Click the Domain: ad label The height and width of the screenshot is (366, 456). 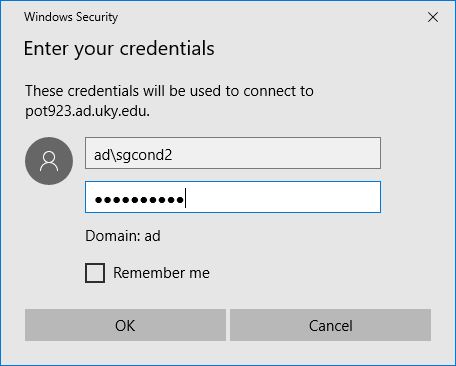[x=123, y=236]
